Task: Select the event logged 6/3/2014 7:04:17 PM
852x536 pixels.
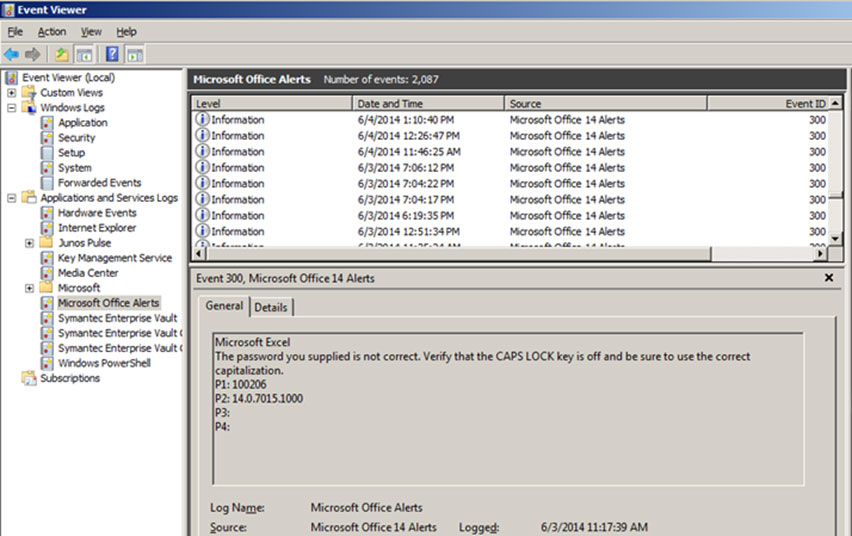Action: (511, 200)
